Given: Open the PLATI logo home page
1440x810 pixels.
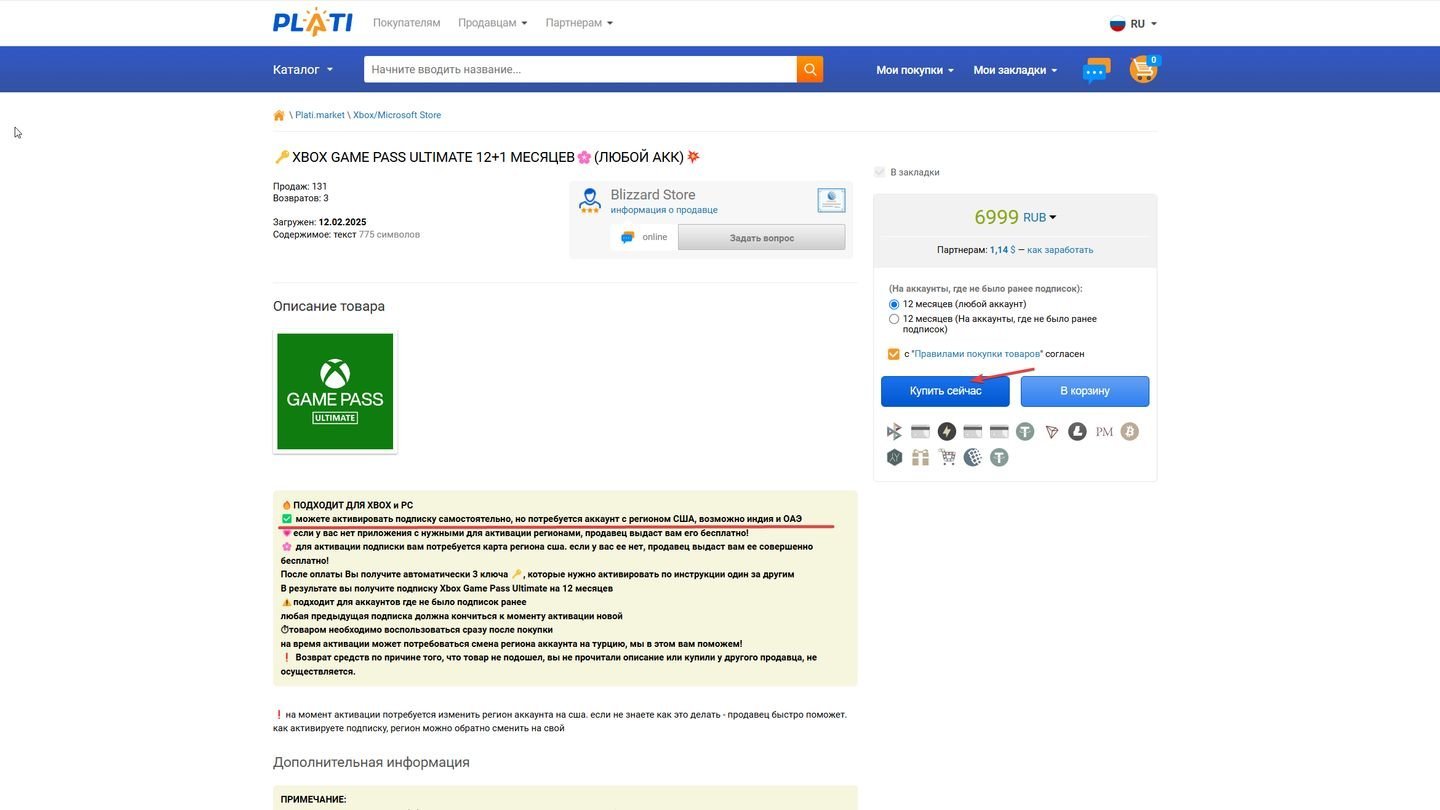Looking at the screenshot, I should 313,22.
